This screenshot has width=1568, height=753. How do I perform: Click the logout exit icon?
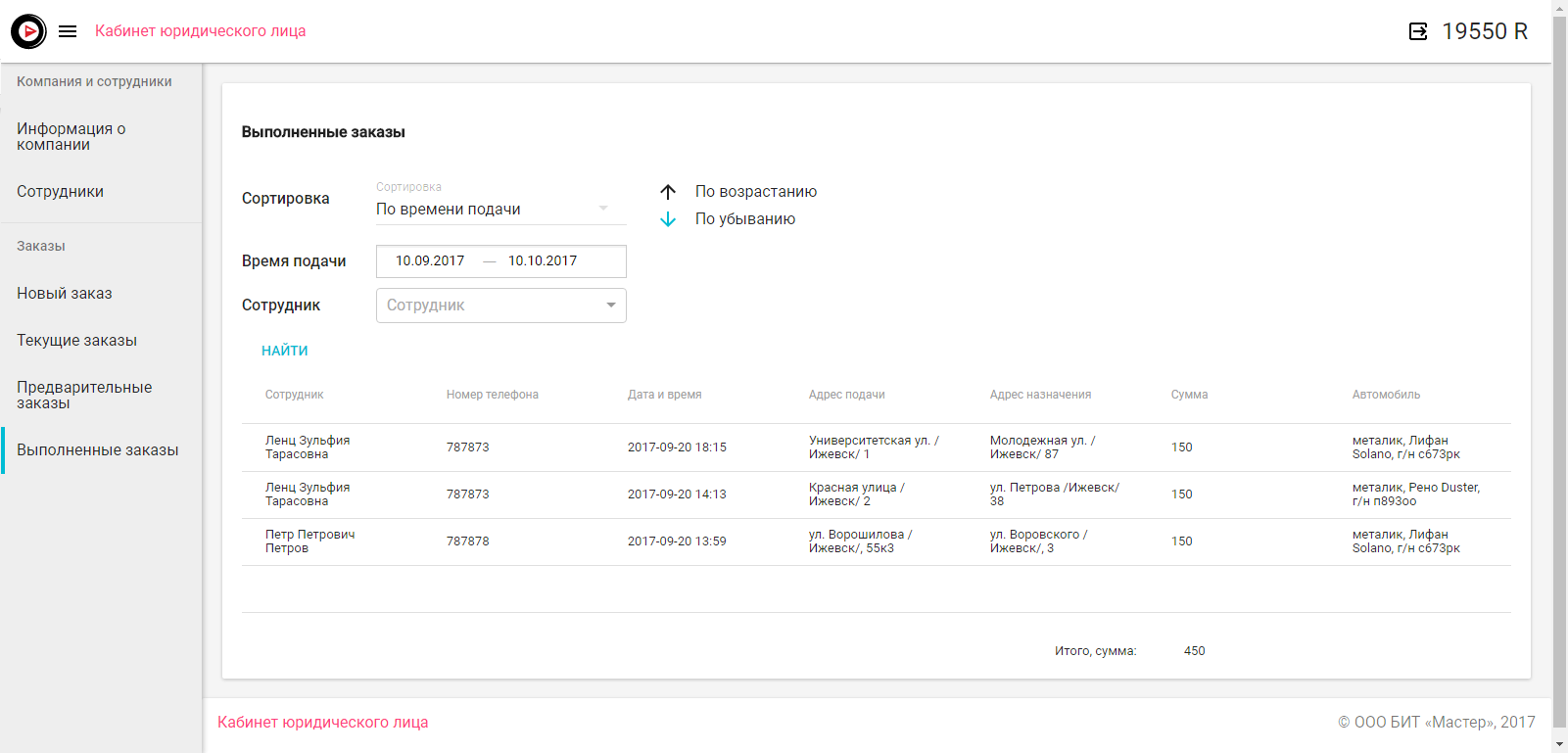pyautogui.click(x=1417, y=31)
